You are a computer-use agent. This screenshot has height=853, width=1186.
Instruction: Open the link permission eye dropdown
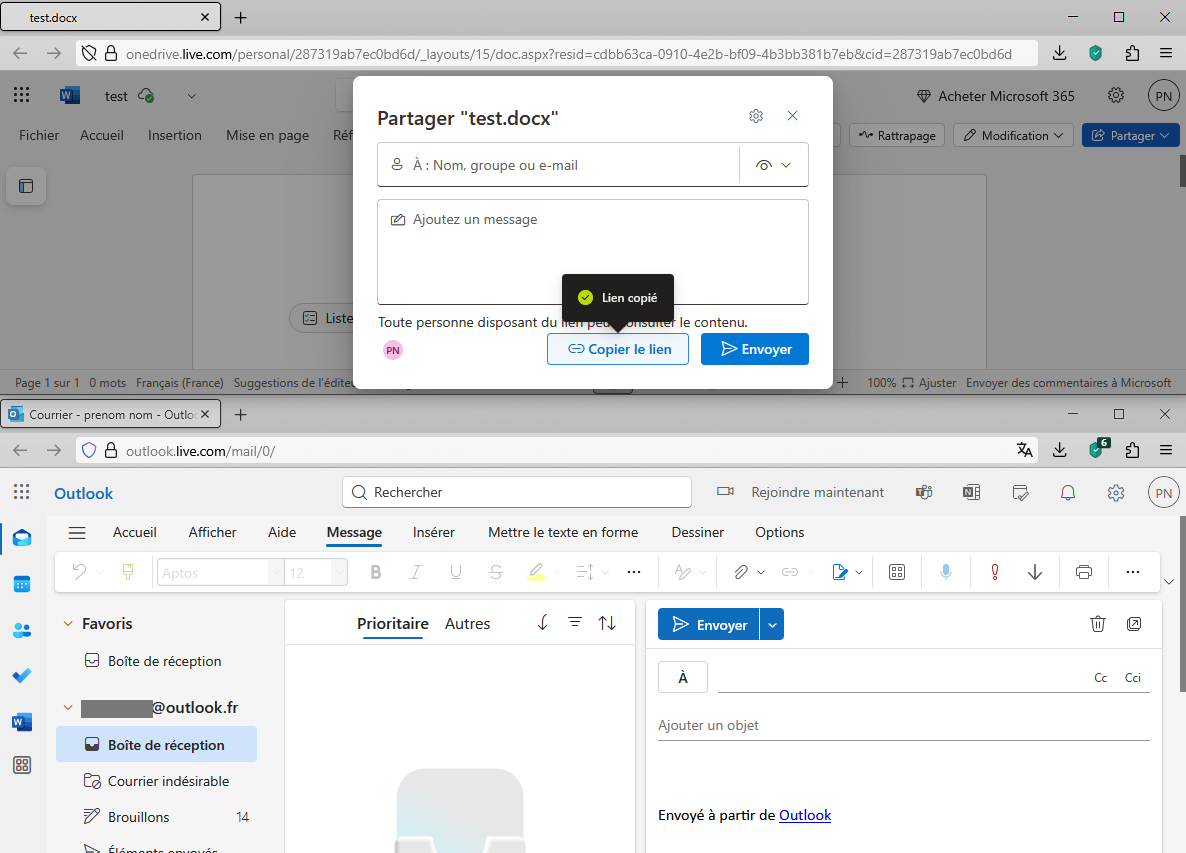[x=773, y=165]
